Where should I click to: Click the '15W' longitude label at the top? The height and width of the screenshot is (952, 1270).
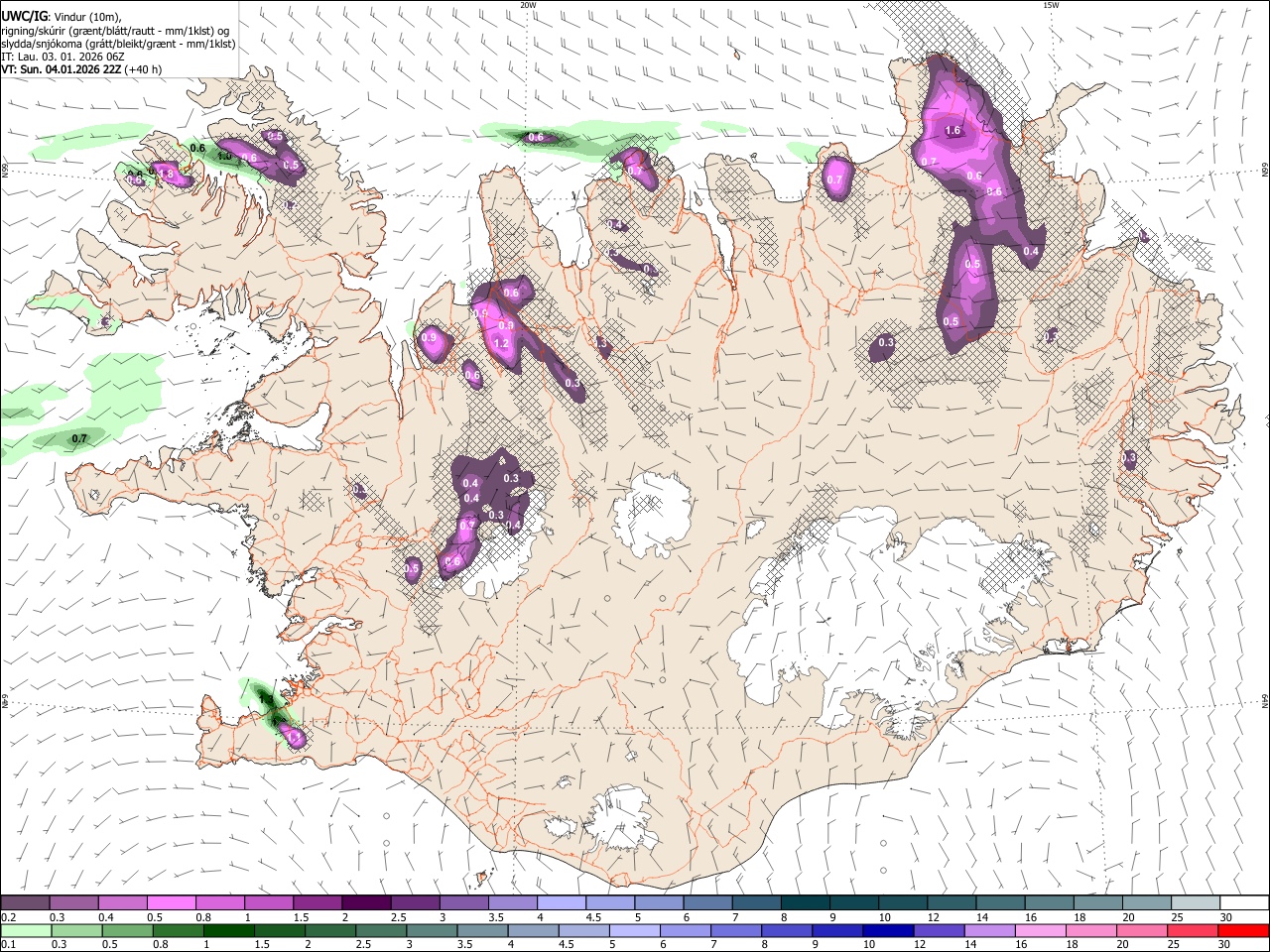1050,5
